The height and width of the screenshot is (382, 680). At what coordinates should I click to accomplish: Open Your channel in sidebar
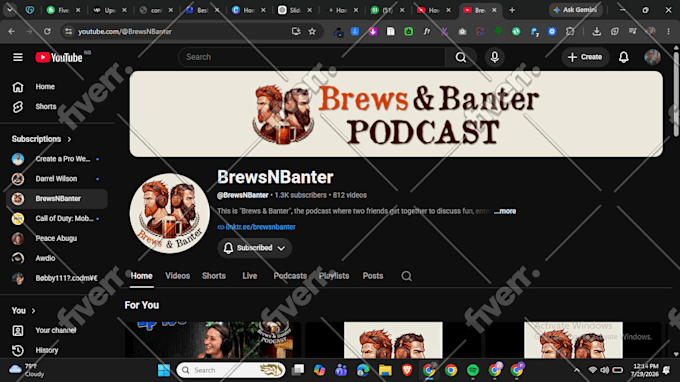56,330
